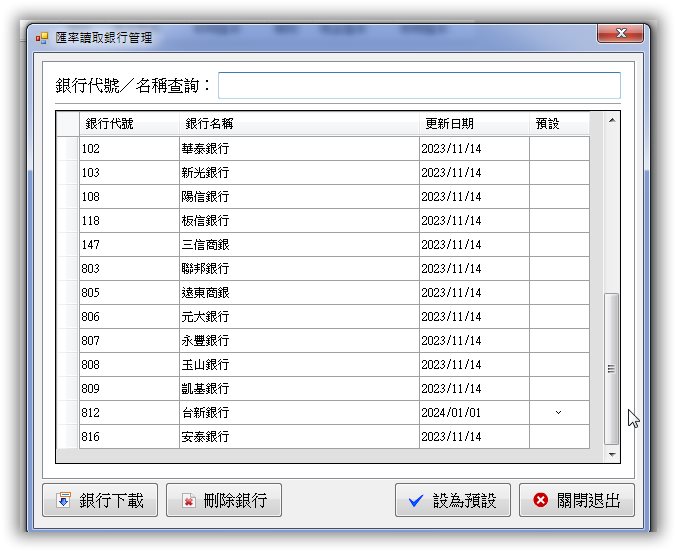The height and width of the screenshot is (552, 677).
Task: Select bank code 803 cell
Action: [x=129, y=269]
